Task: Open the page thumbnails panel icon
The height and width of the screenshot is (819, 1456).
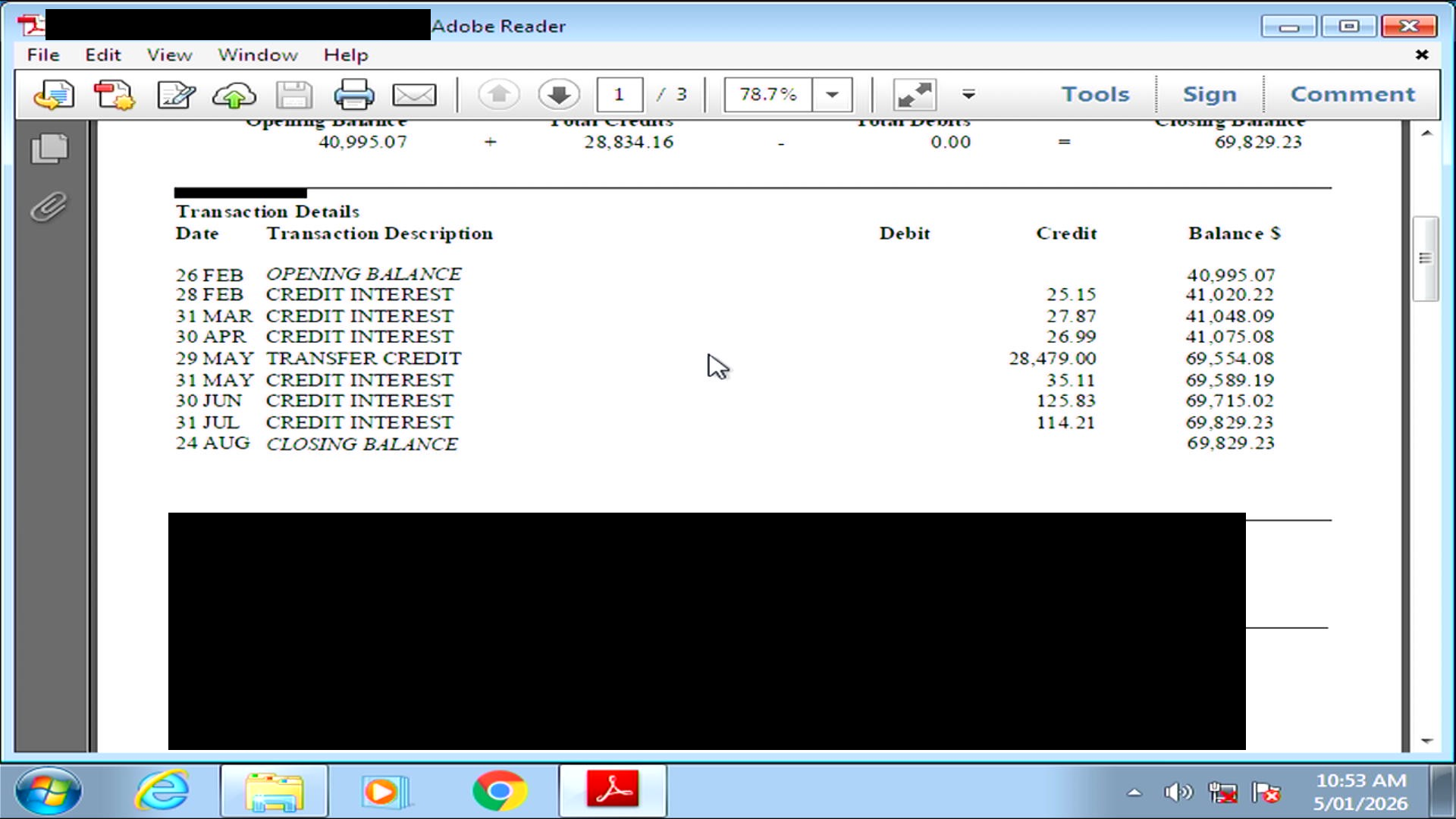Action: pyautogui.click(x=50, y=149)
